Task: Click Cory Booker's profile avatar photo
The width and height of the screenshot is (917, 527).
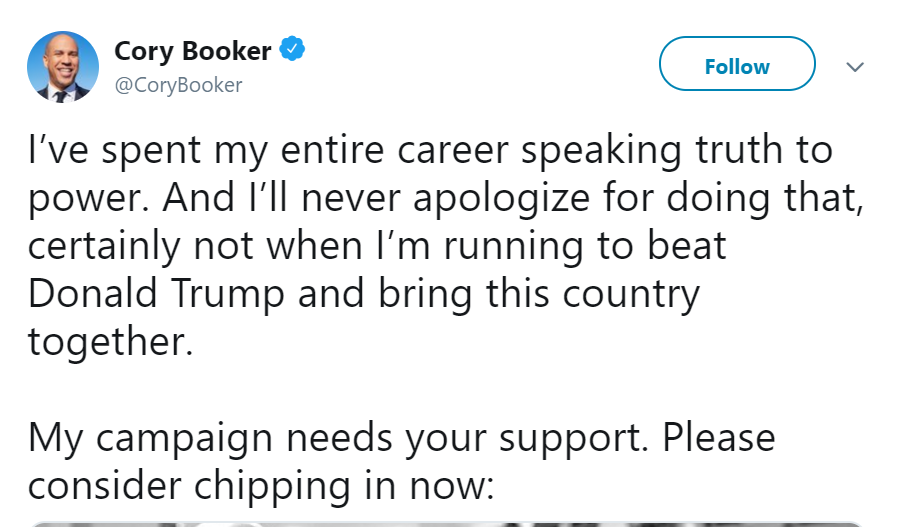Action: pos(62,67)
